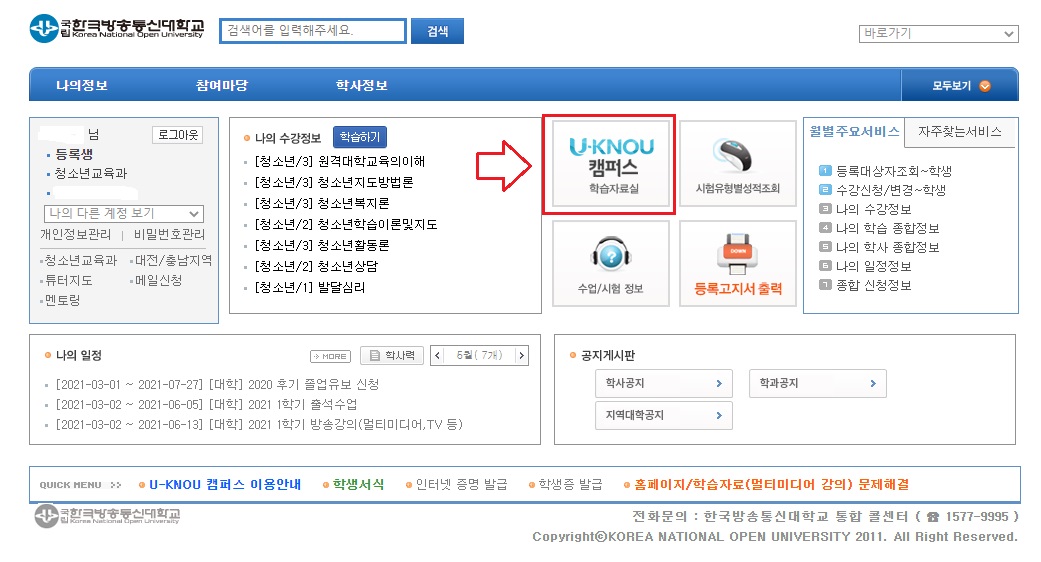1041x562 pixels.
Task: Open course 발달심리
Action: coord(309,287)
